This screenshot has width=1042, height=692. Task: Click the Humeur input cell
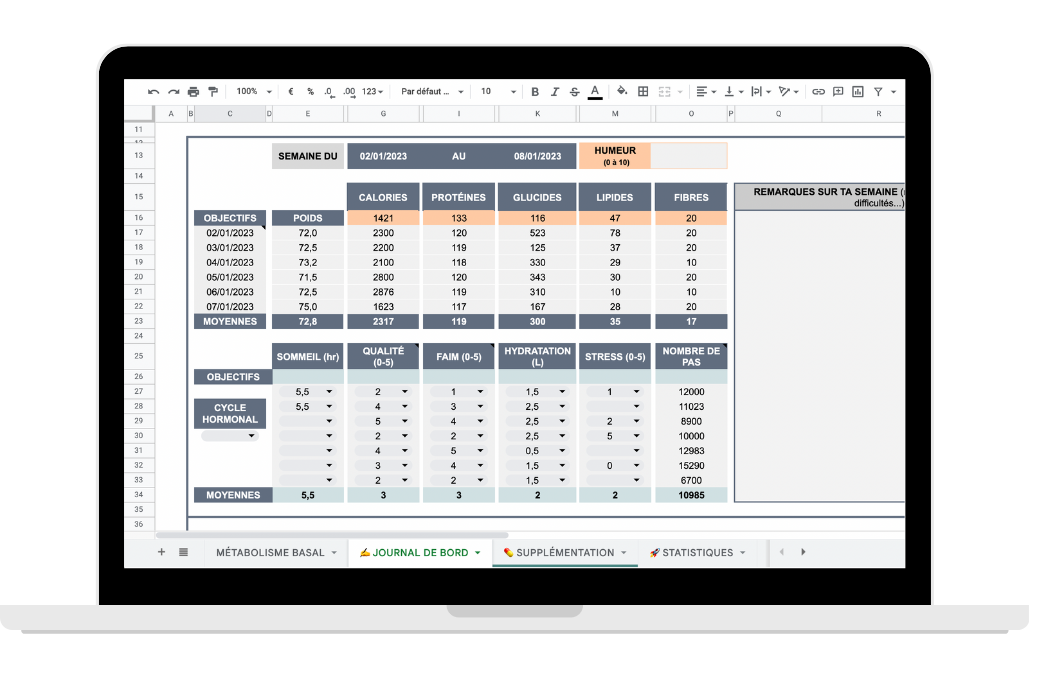688,156
